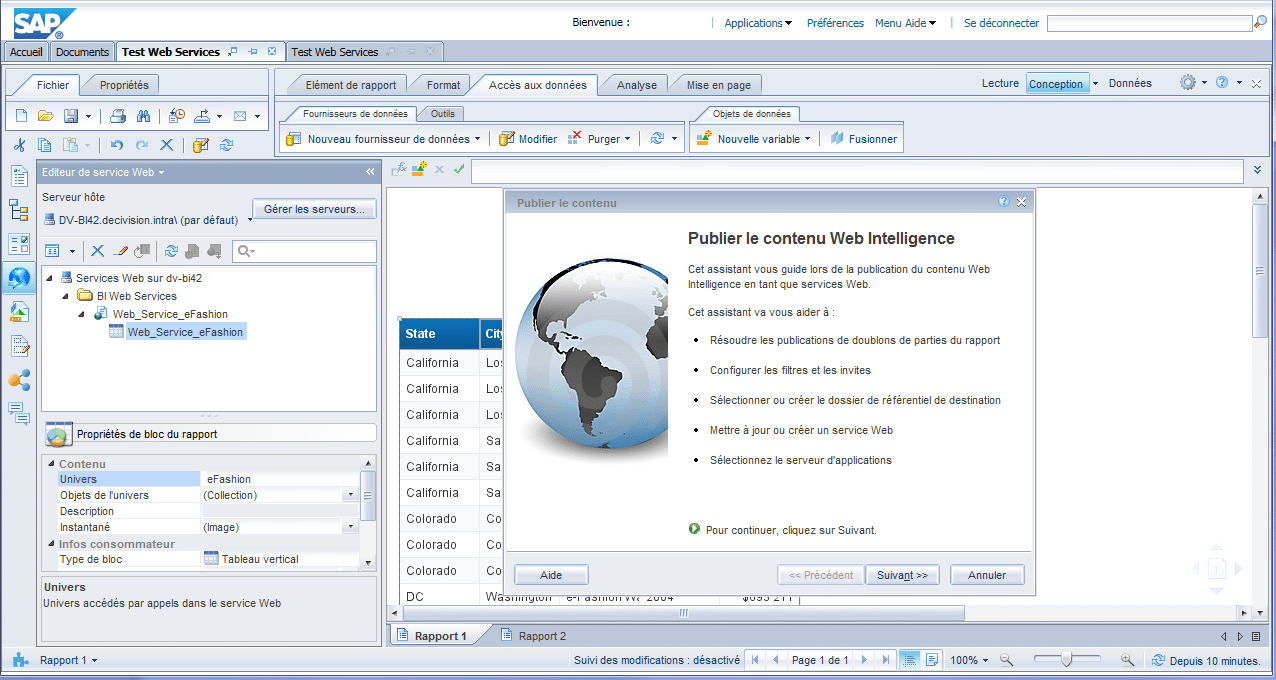
Task: Open the Menu Aide dropdown
Action: click(905, 23)
